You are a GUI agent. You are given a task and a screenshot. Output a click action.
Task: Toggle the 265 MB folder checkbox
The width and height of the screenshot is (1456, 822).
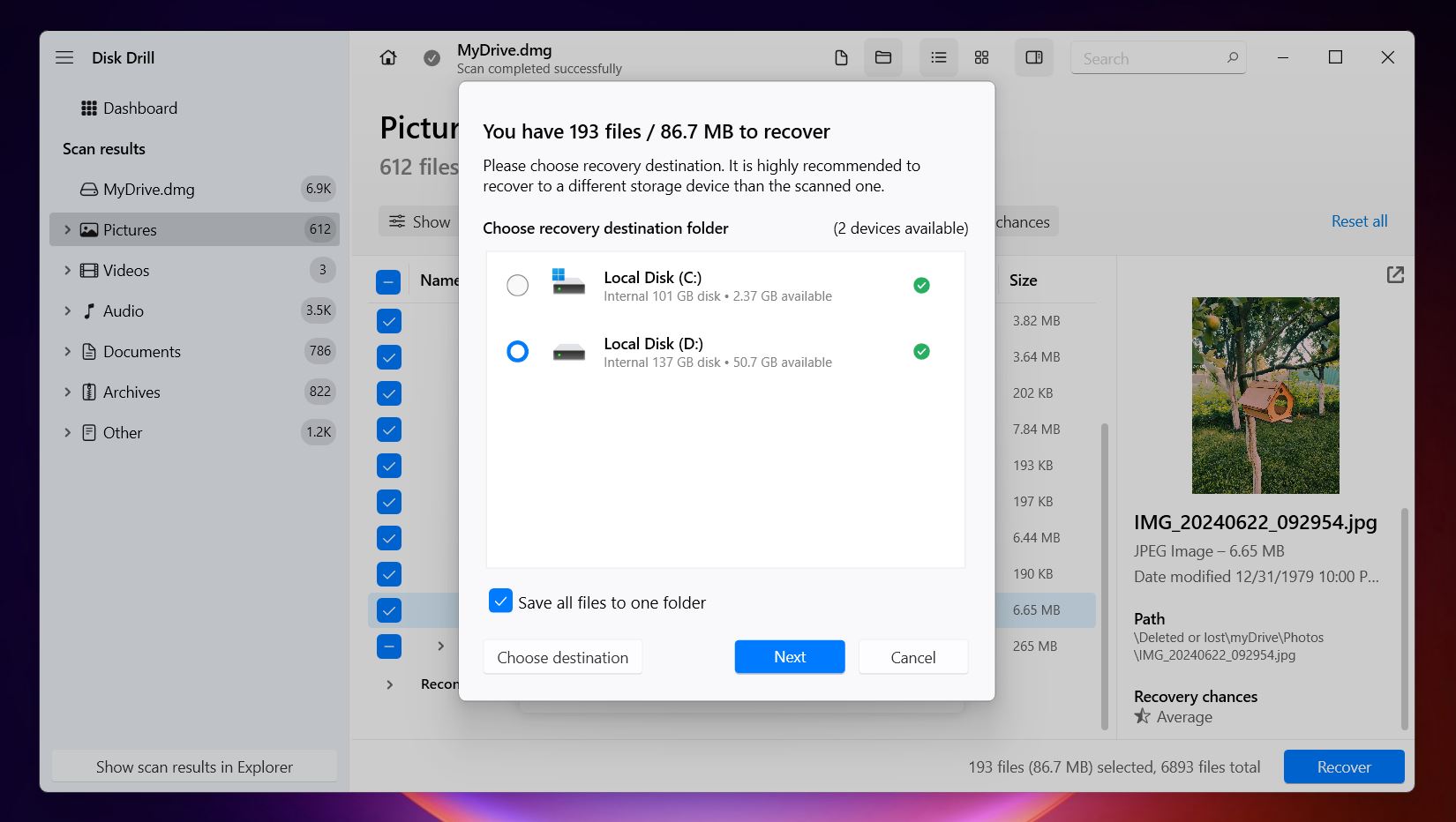coord(389,646)
